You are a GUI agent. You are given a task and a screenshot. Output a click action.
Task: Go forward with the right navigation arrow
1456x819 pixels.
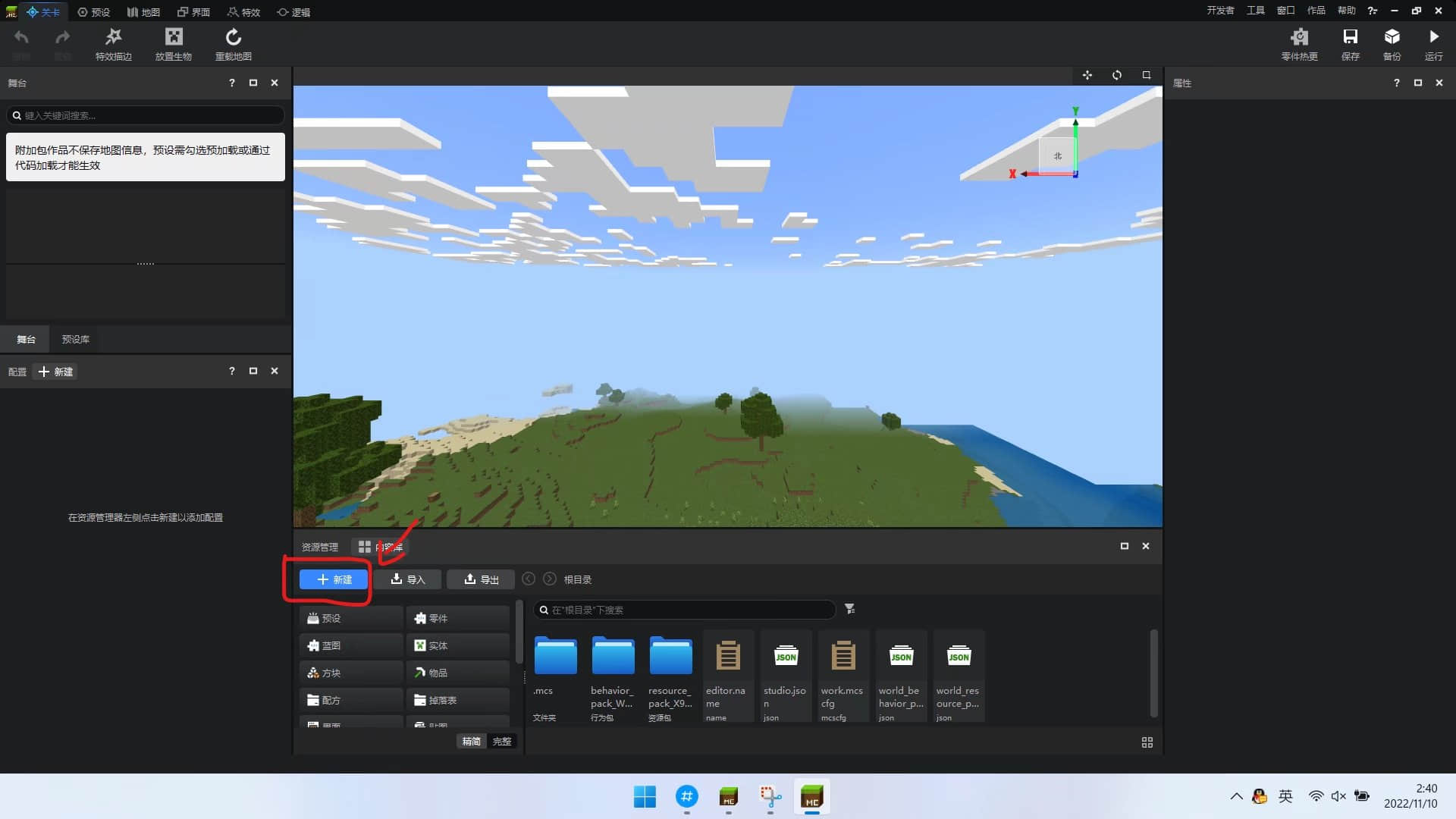tap(550, 579)
